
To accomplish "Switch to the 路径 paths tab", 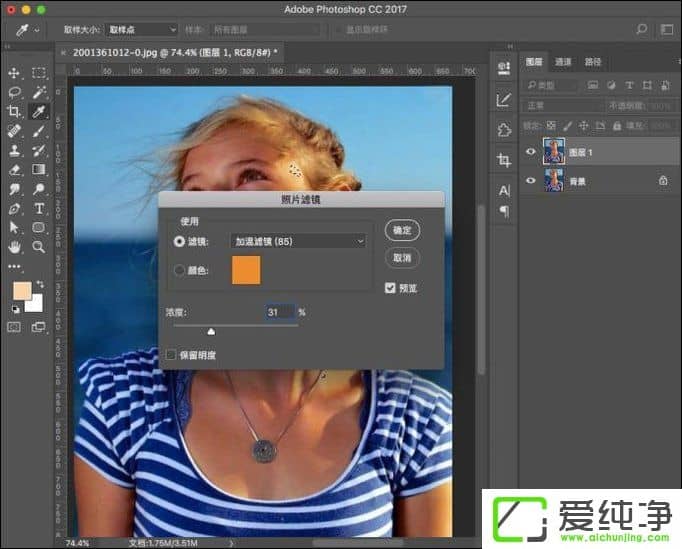I will 593,62.
